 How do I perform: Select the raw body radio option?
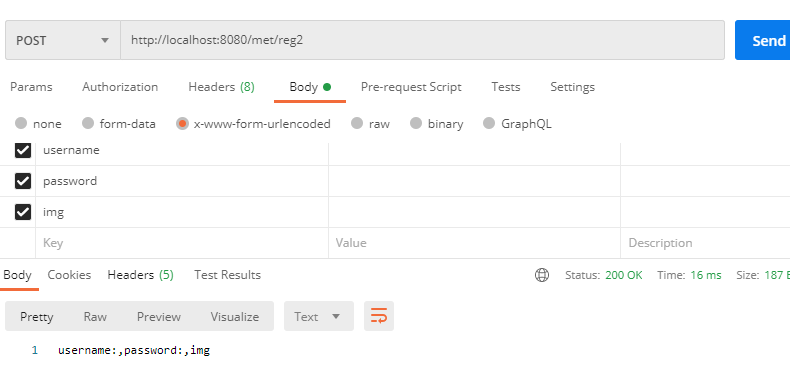tap(357, 123)
